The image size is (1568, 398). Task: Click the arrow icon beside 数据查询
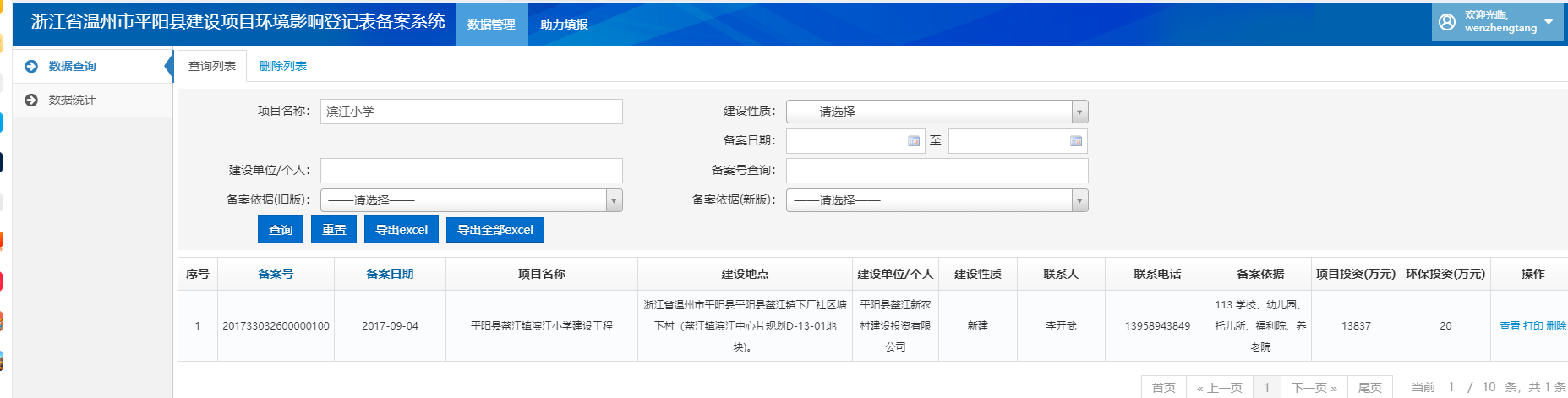click(31, 66)
